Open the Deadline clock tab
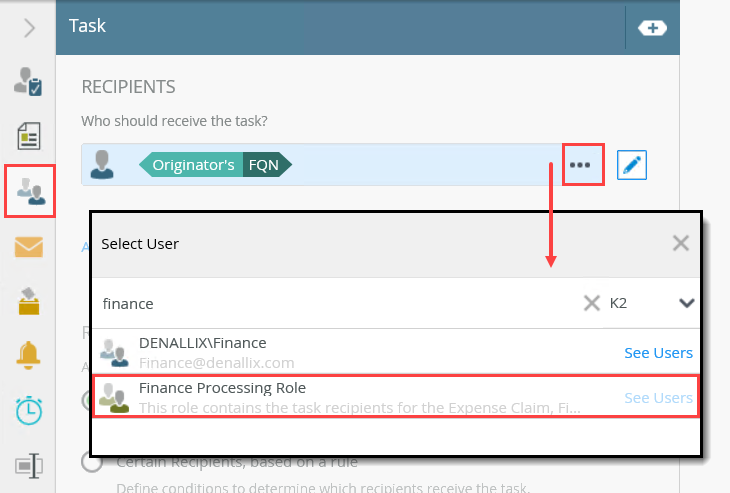Image resolution: width=730 pixels, height=493 pixels. [x=28, y=410]
